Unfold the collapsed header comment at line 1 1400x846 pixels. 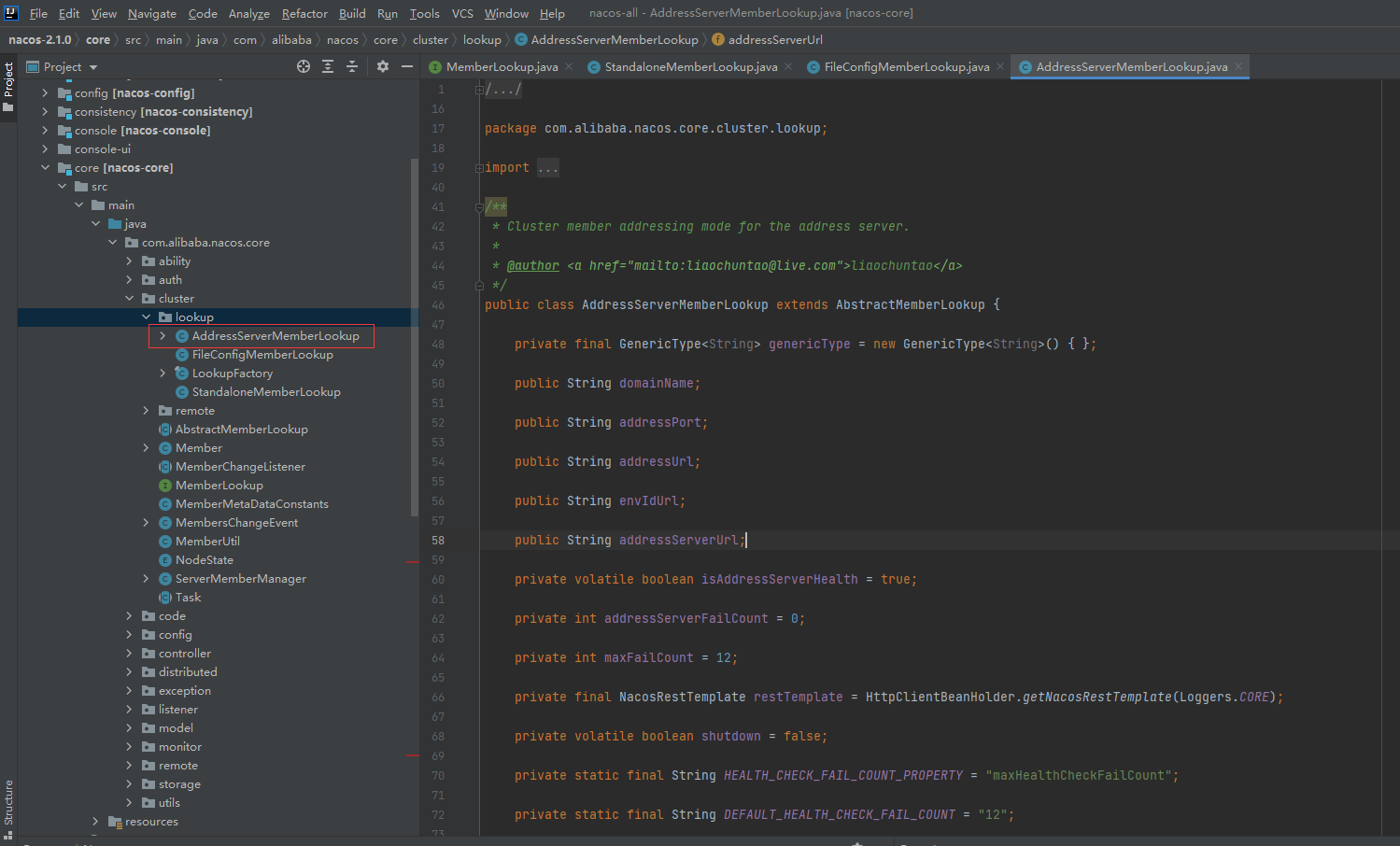tap(479, 90)
